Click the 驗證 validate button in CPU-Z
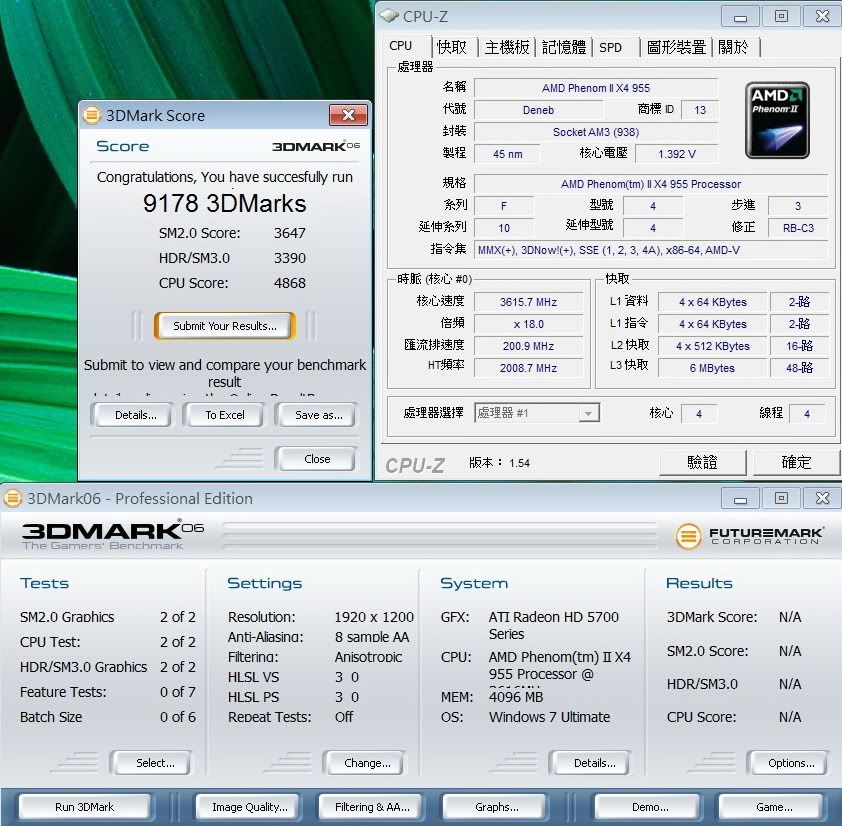Viewport: 842px width, 826px height. [x=702, y=462]
